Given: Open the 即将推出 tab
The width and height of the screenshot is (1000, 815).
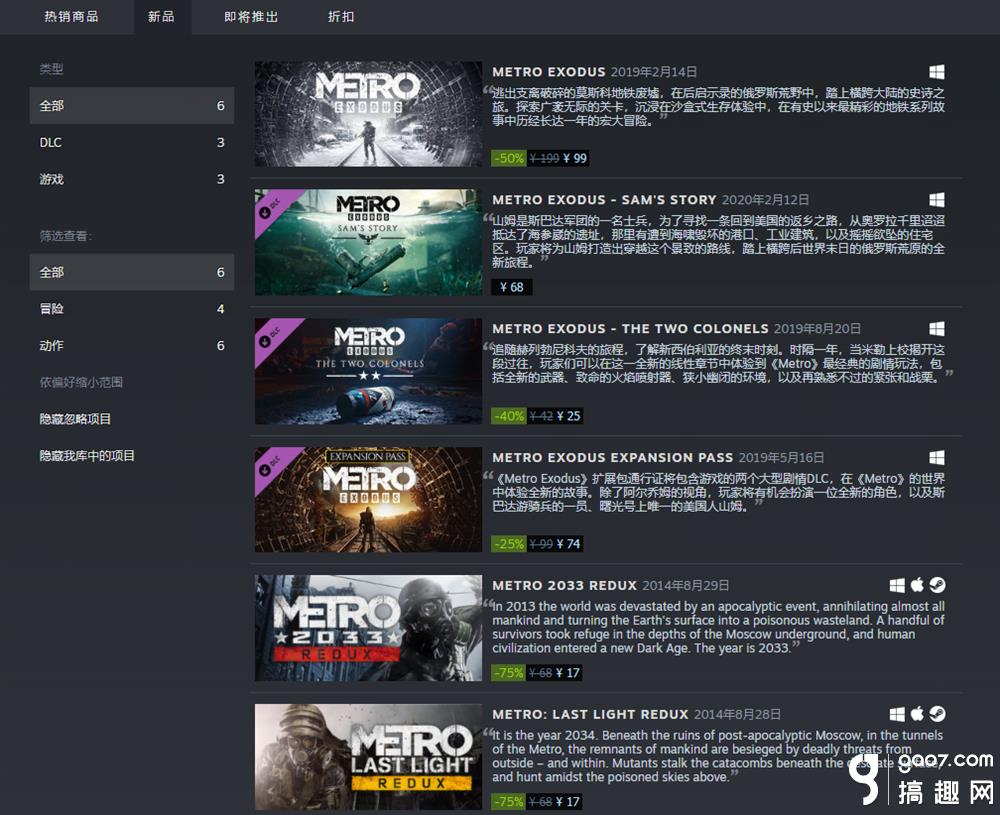Looking at the screenshot, I should pos(251,17).
